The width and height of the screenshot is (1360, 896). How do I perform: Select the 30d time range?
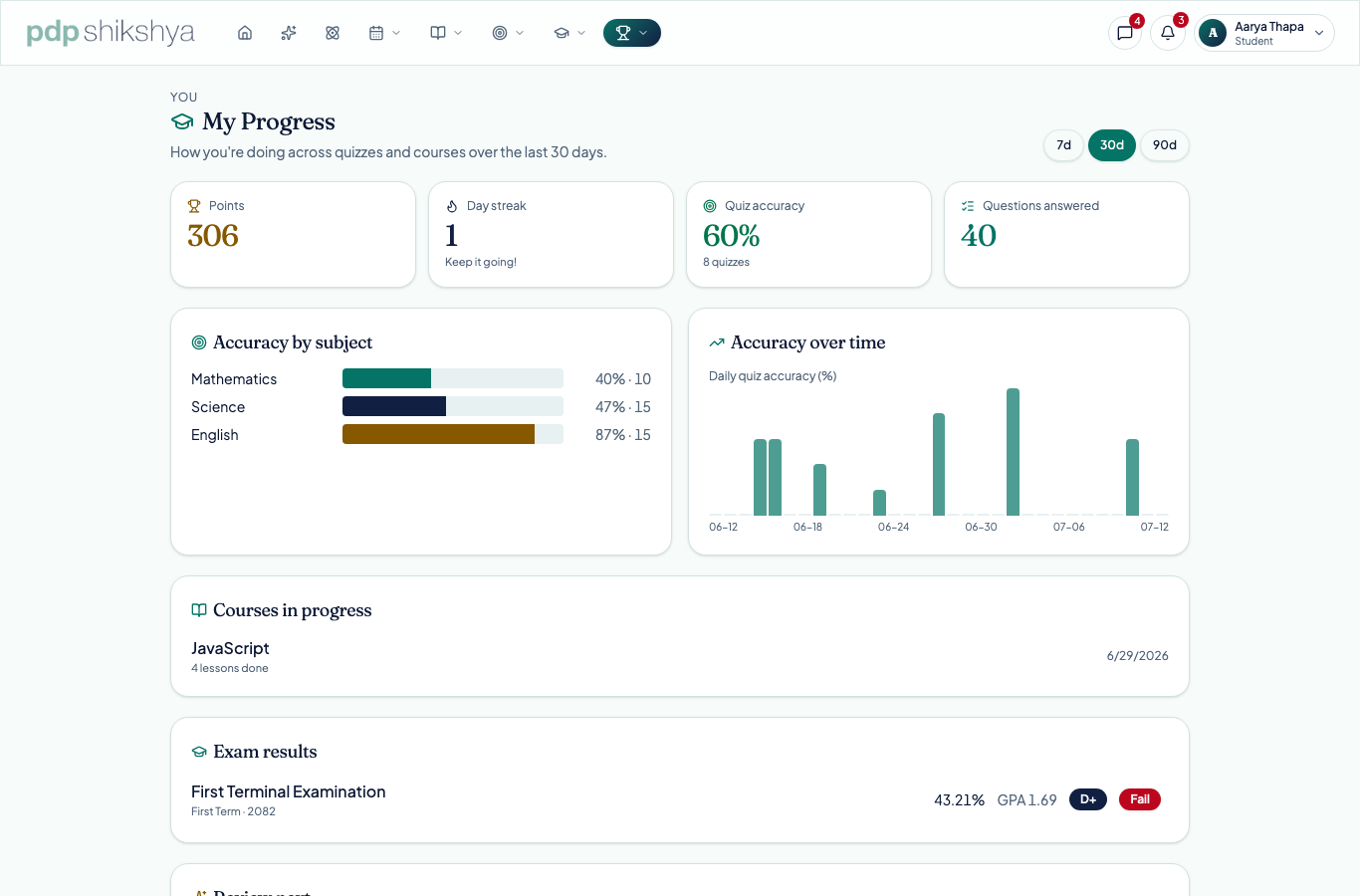pos(1112,145)
